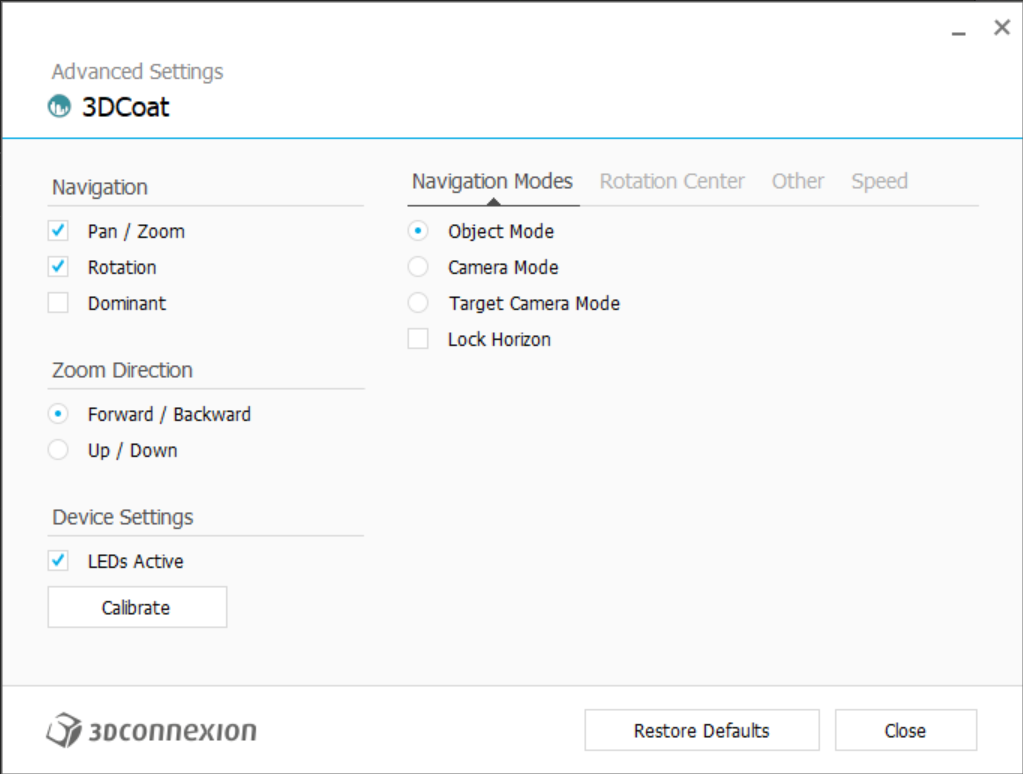Select the Navigation Modes tab
This screenshot has width=1023, height=774.
point(493,181)
